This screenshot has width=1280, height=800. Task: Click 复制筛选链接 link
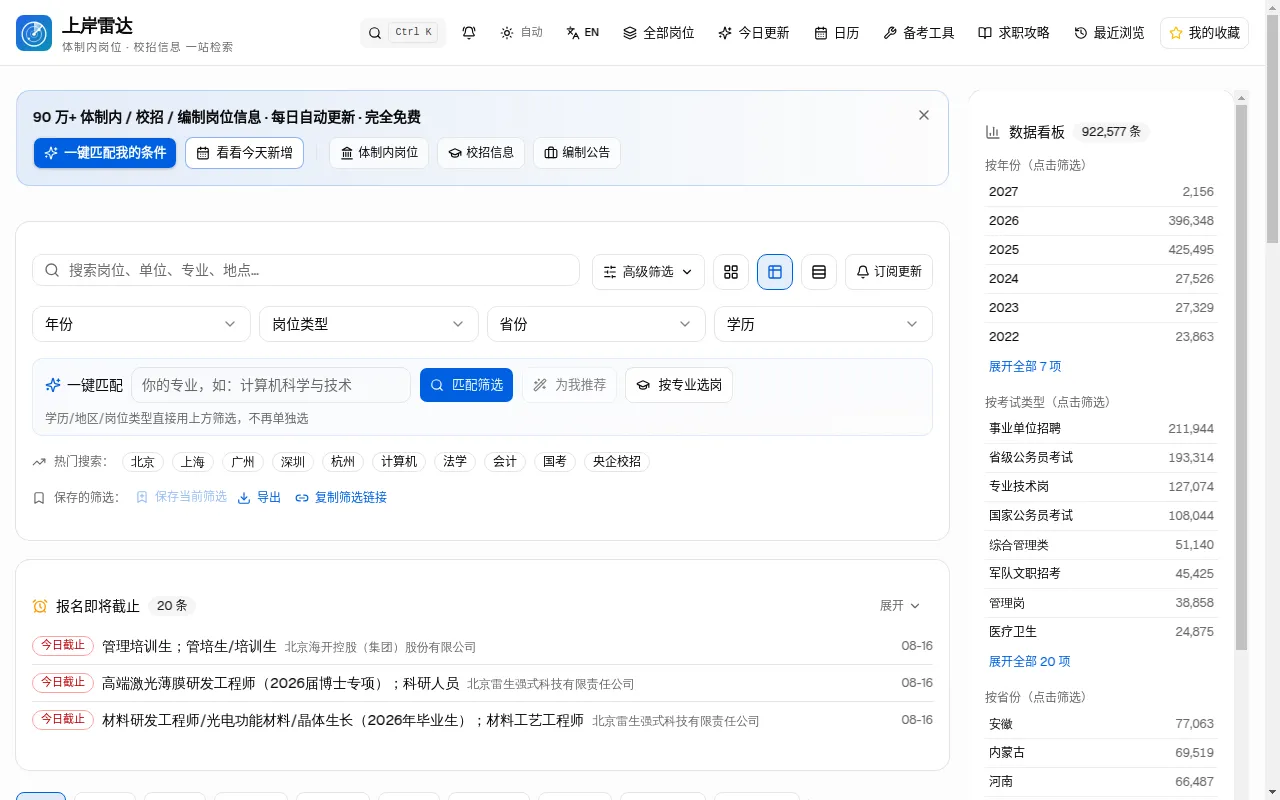pyautogui.click(x=341, y=497)
